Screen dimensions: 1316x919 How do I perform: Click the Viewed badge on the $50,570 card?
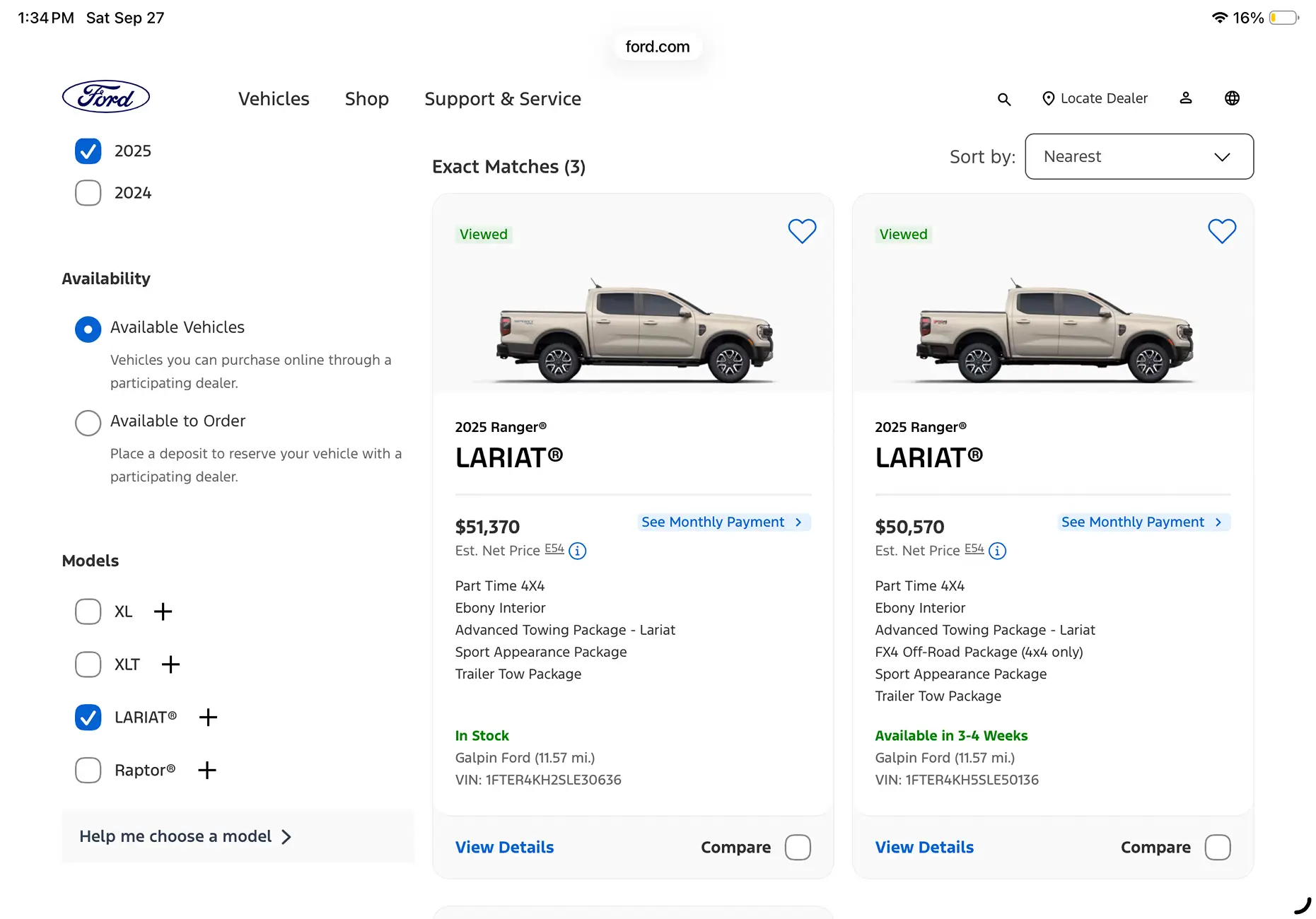pyautogui.click(x=904, y=234)
